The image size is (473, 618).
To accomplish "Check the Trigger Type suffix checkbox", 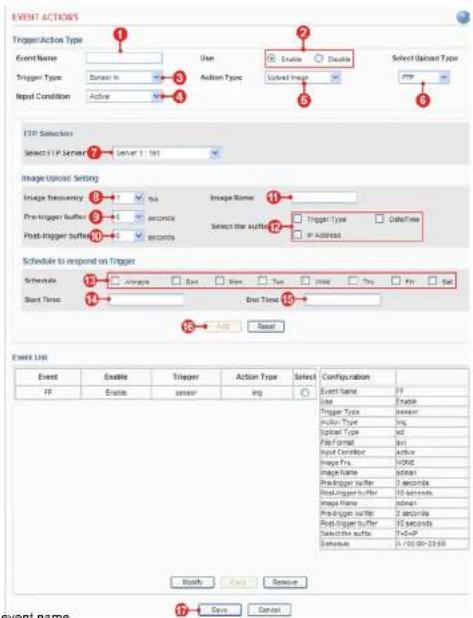I will tap(298, 219).
